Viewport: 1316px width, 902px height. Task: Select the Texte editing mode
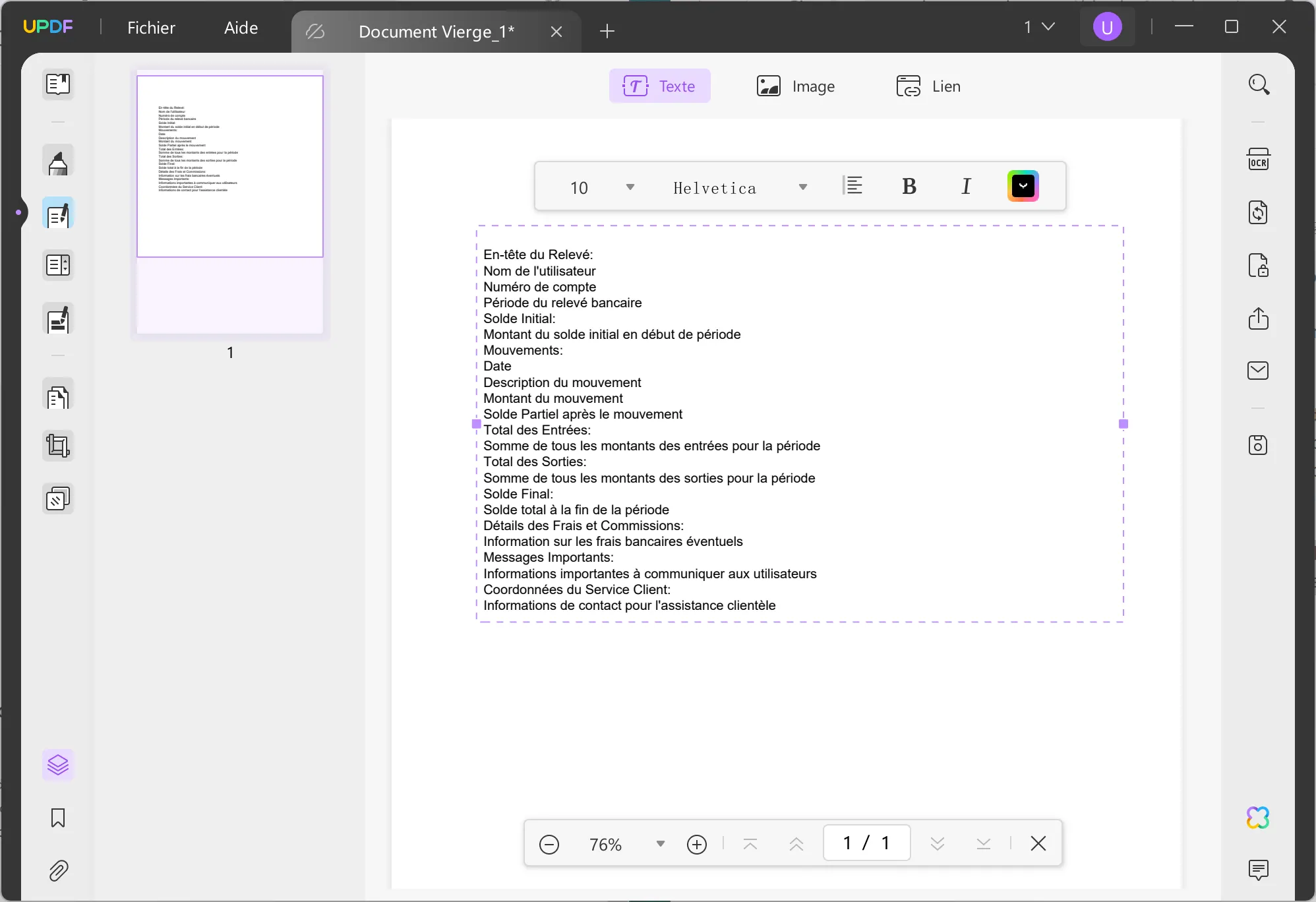click(659, 86)
